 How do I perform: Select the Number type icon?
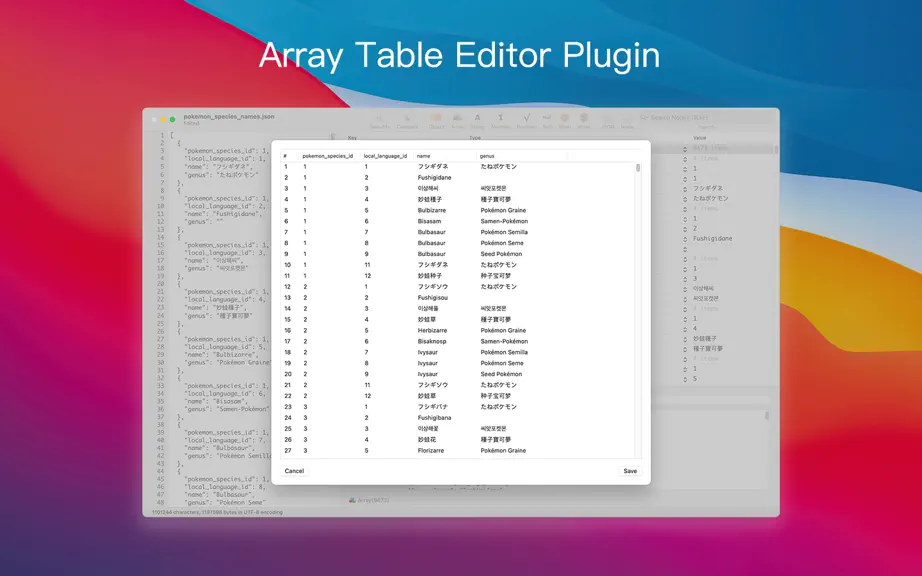tap(500, 118)
